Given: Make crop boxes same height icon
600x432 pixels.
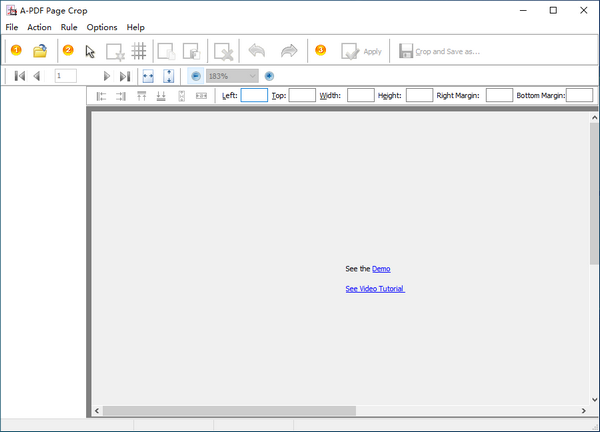Looking at the screenshot, I should [x=181, y=96].
